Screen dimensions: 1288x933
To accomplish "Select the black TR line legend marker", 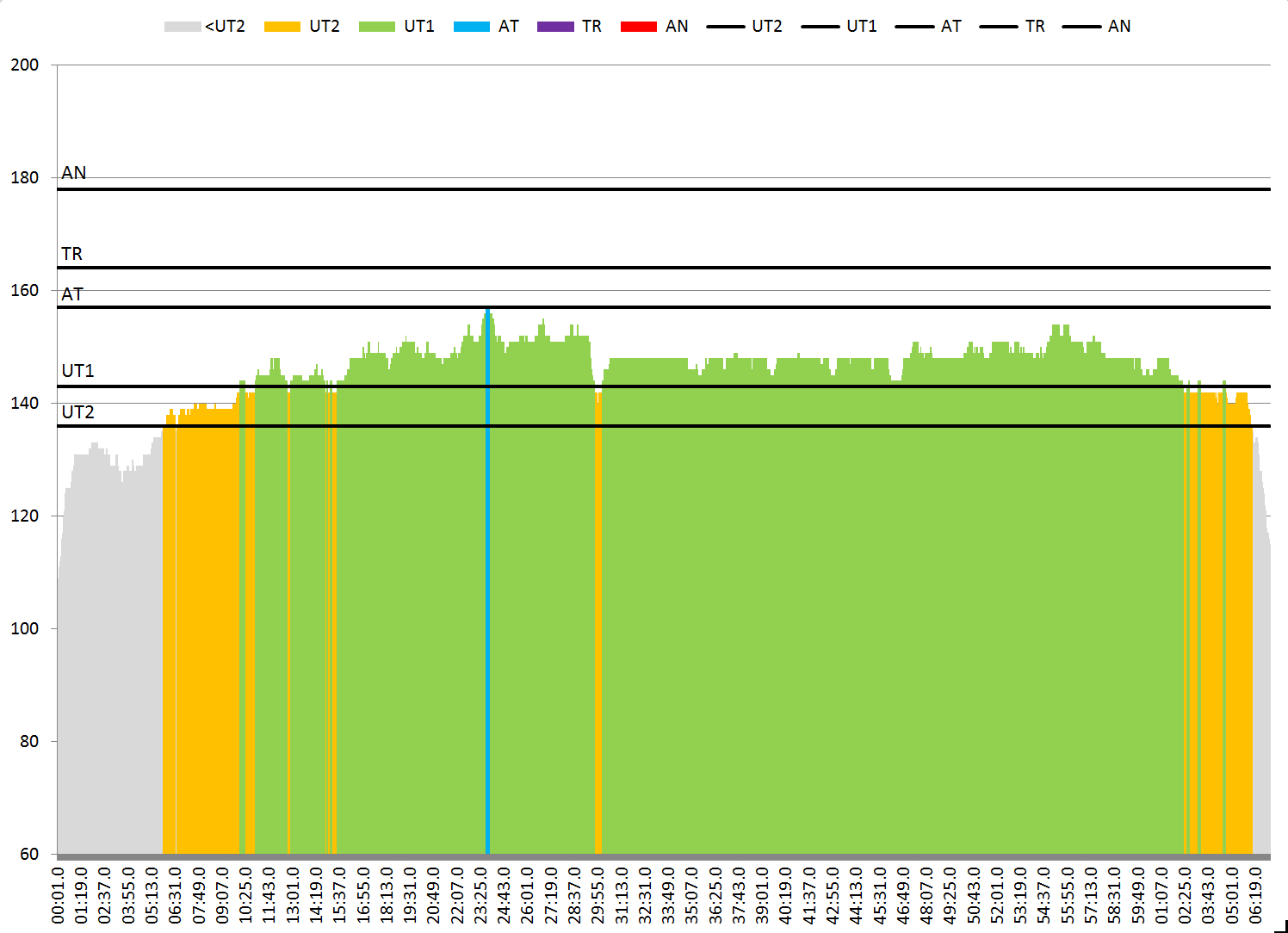I will tap(998, 27).
